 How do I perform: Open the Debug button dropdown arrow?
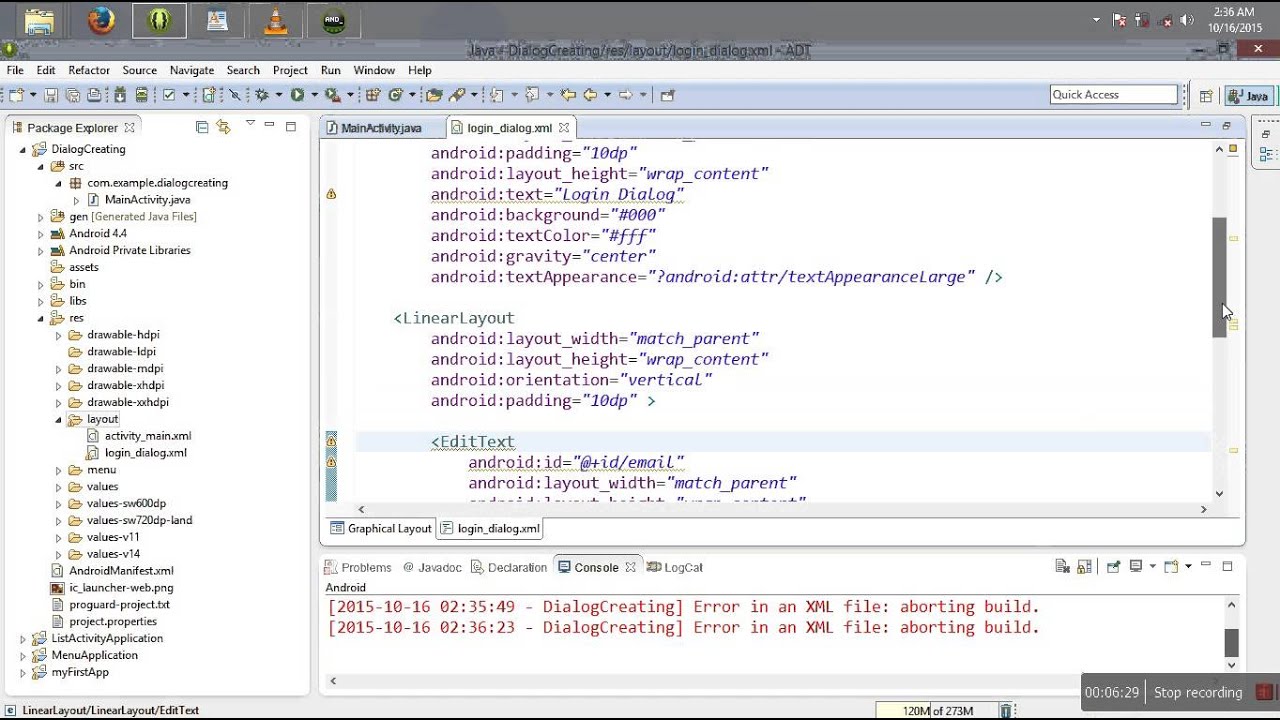(279, 95)
